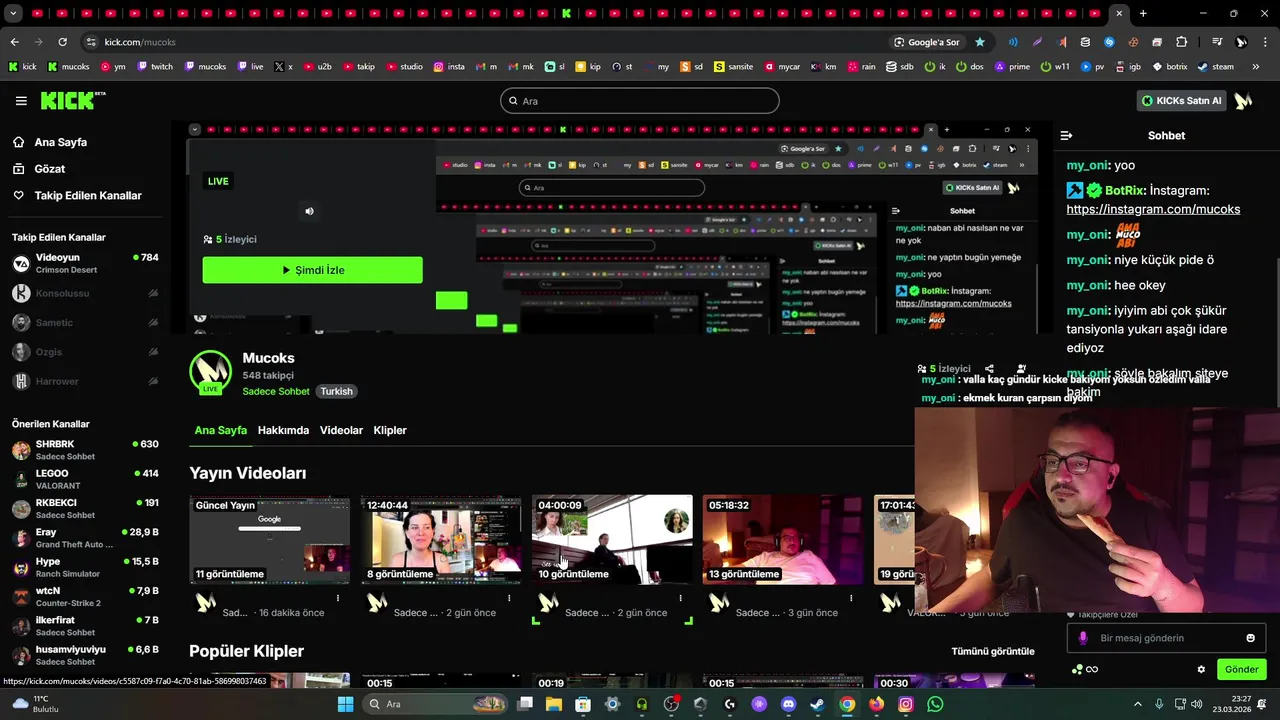This screenshot has height=720, width=1280.
Task: Open Takip Edilen Kanallar in sidebar
Action: [87, 196]
